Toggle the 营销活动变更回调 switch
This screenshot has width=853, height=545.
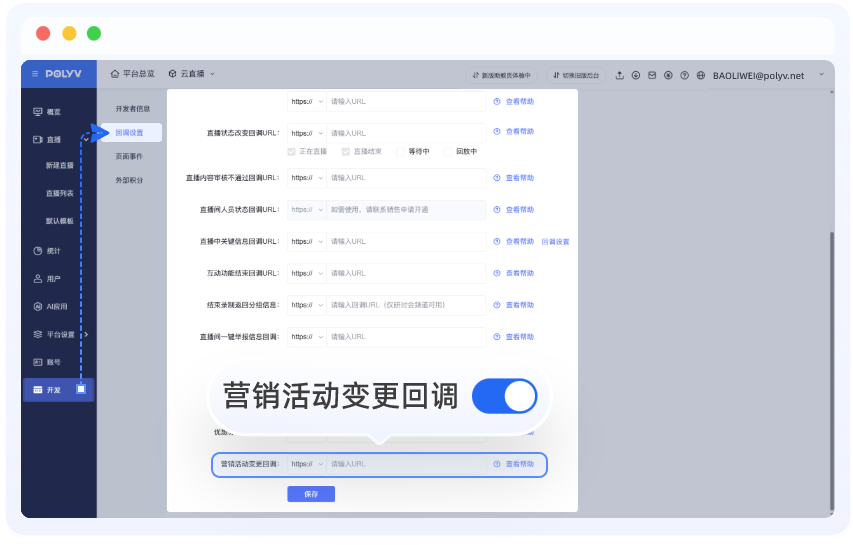coord(504,396)
